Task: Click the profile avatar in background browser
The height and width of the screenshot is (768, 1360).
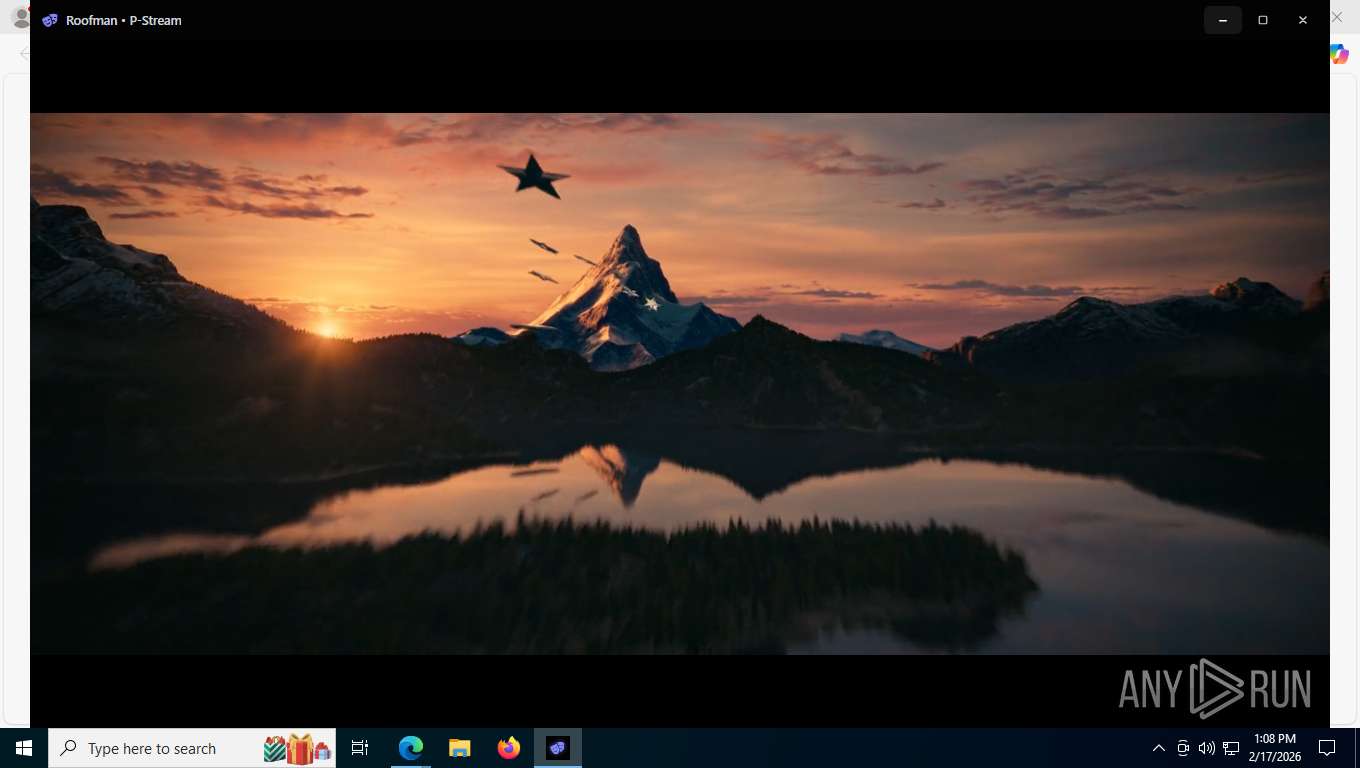Action: pyautogui.click(x=19, y=18)
